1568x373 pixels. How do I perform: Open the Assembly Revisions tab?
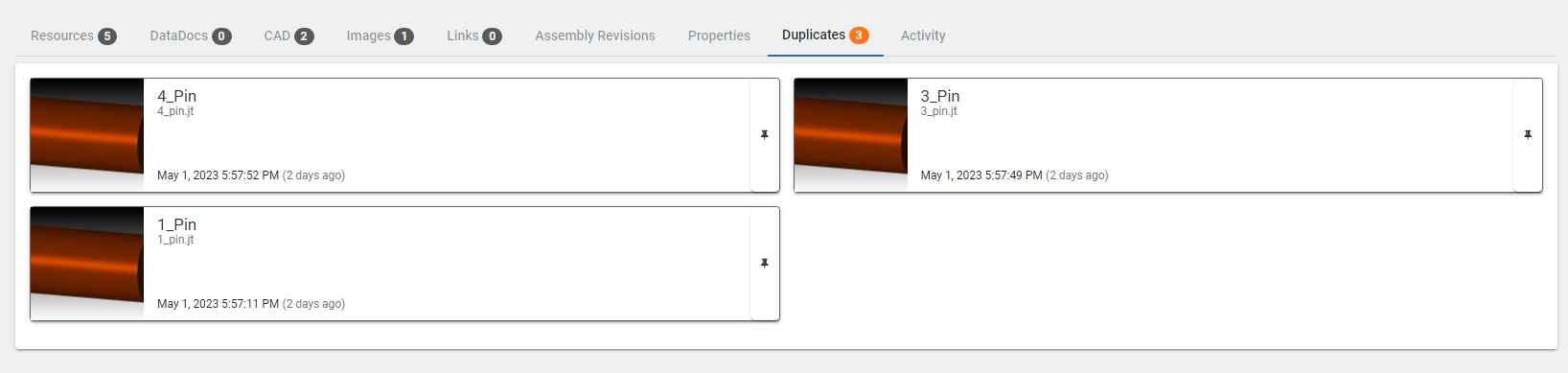(x=595, y=35)
